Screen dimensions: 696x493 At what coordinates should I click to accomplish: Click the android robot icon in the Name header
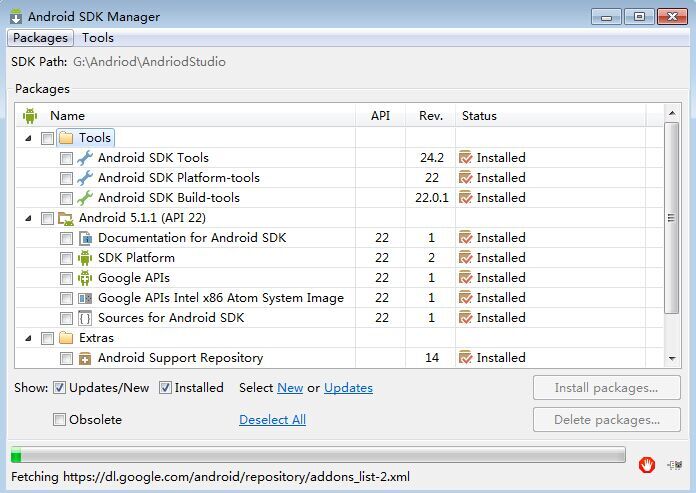tap(30, 116)
